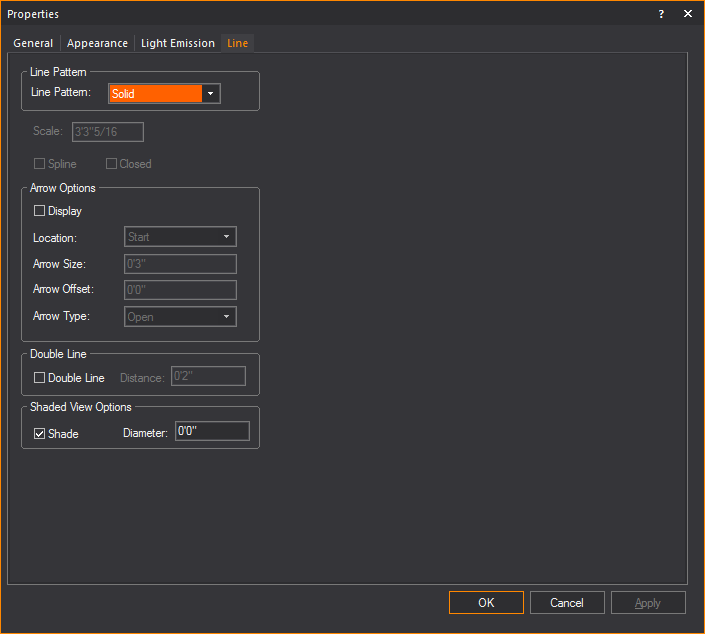The height and width of the screenshot is (634, 705).
Task: Open the Appearance tab
Action: (97, 43)
